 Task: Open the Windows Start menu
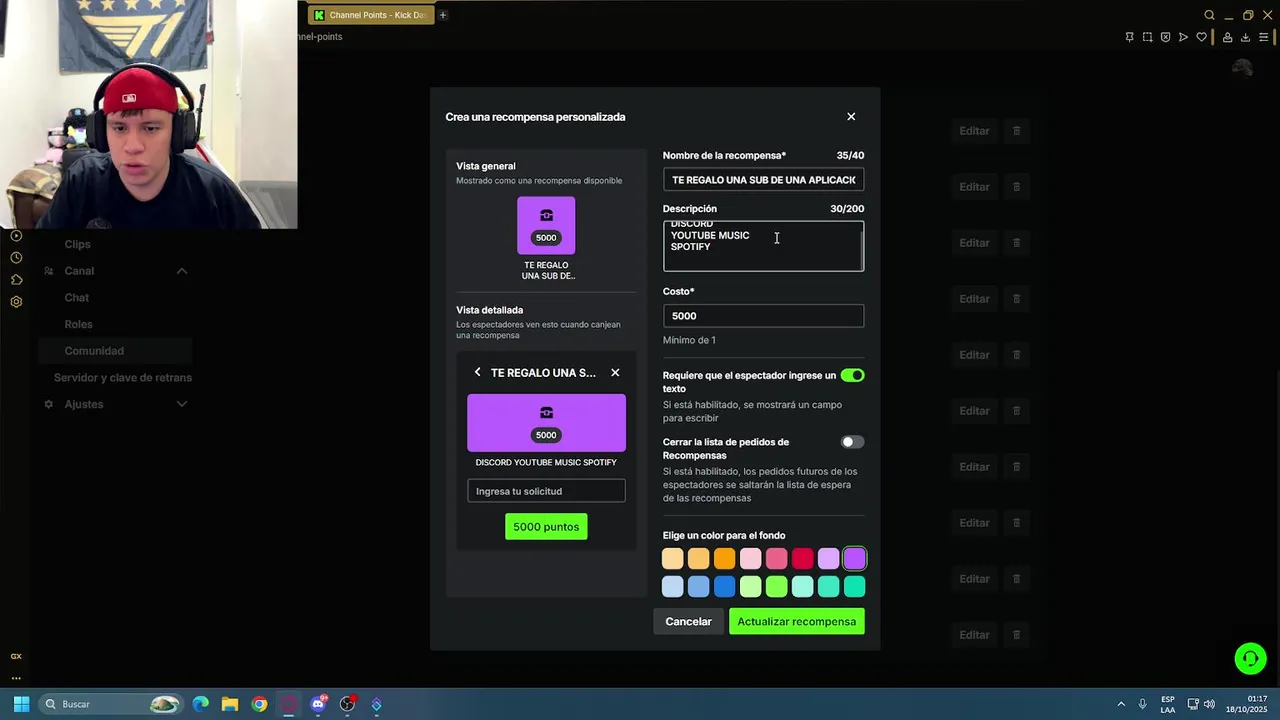(x=21, y=704)
